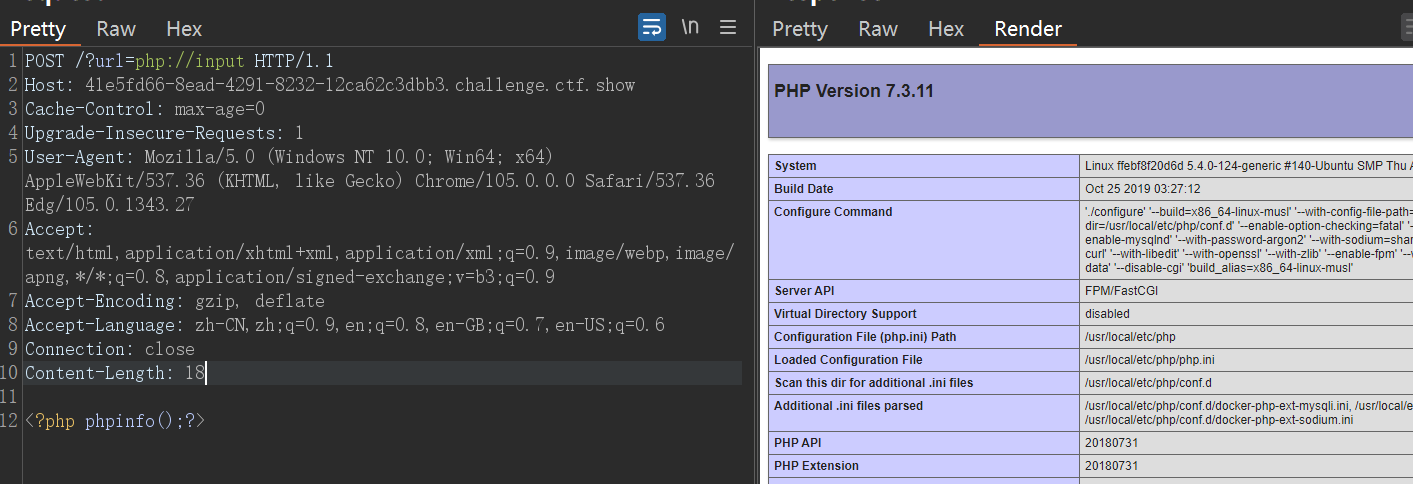
Task: Click the PHP Extension row label
Action: [x=816, y=465]
